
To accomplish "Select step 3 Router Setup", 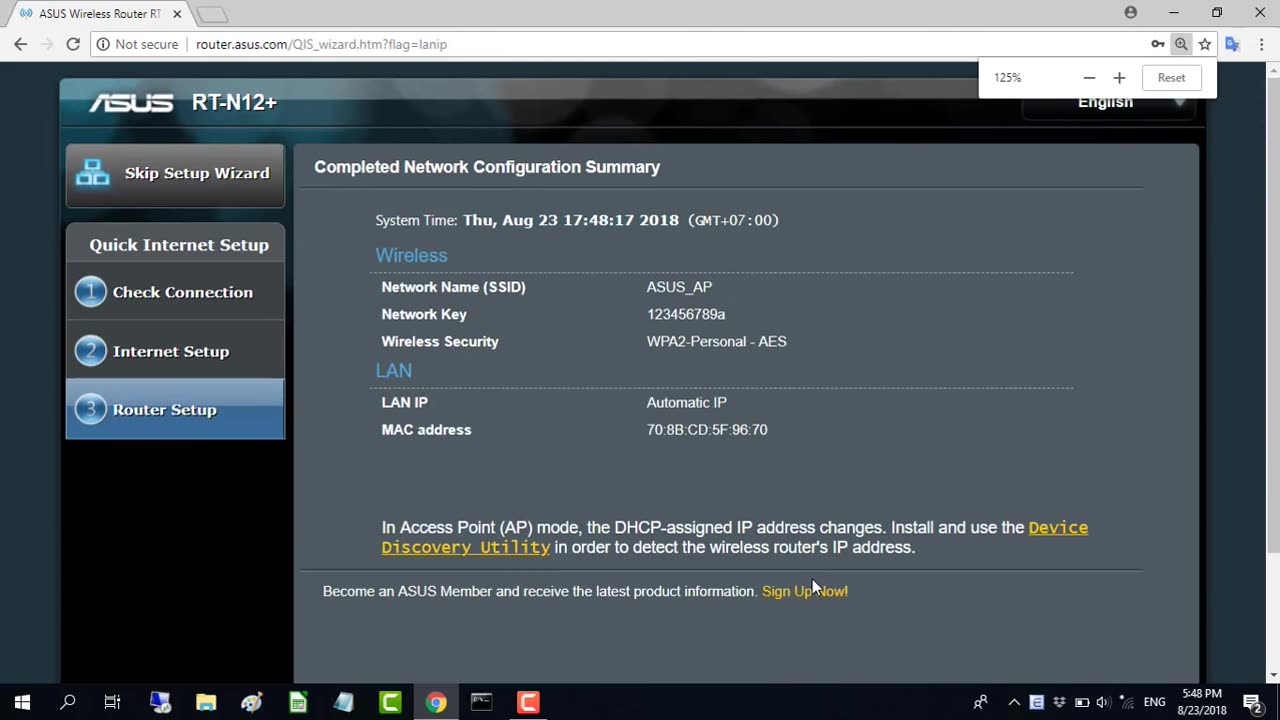I will (x=175, y=409).
